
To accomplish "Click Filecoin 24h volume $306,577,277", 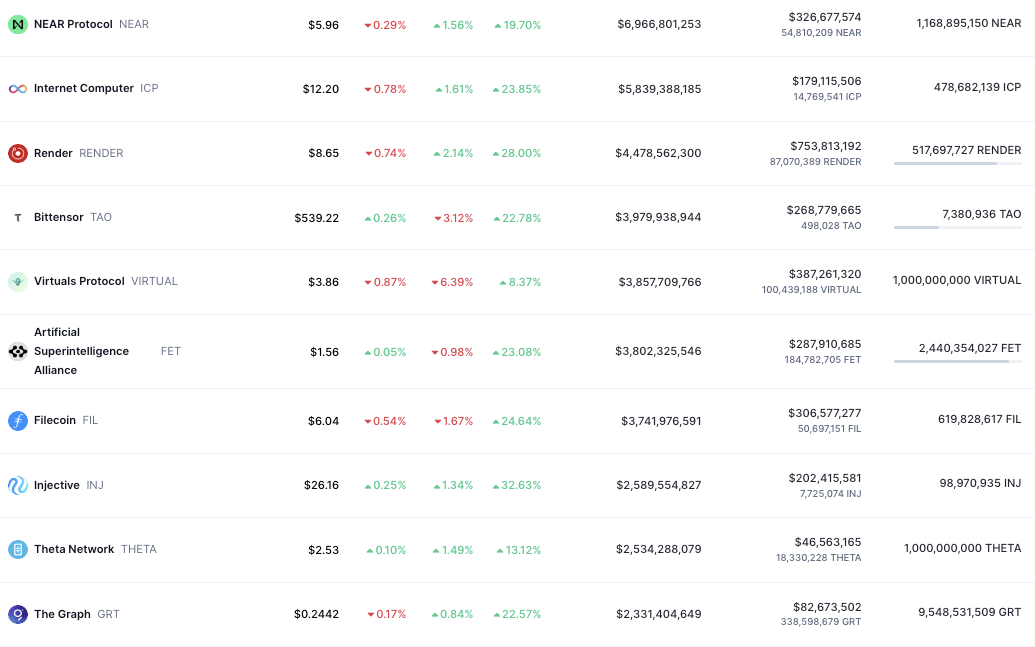I will tap(824, 413).
